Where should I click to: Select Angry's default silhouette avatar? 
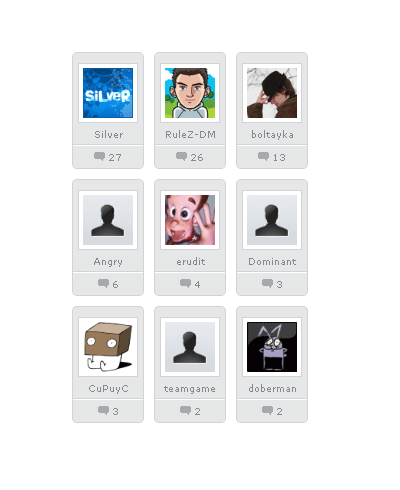tap(108, 220)
